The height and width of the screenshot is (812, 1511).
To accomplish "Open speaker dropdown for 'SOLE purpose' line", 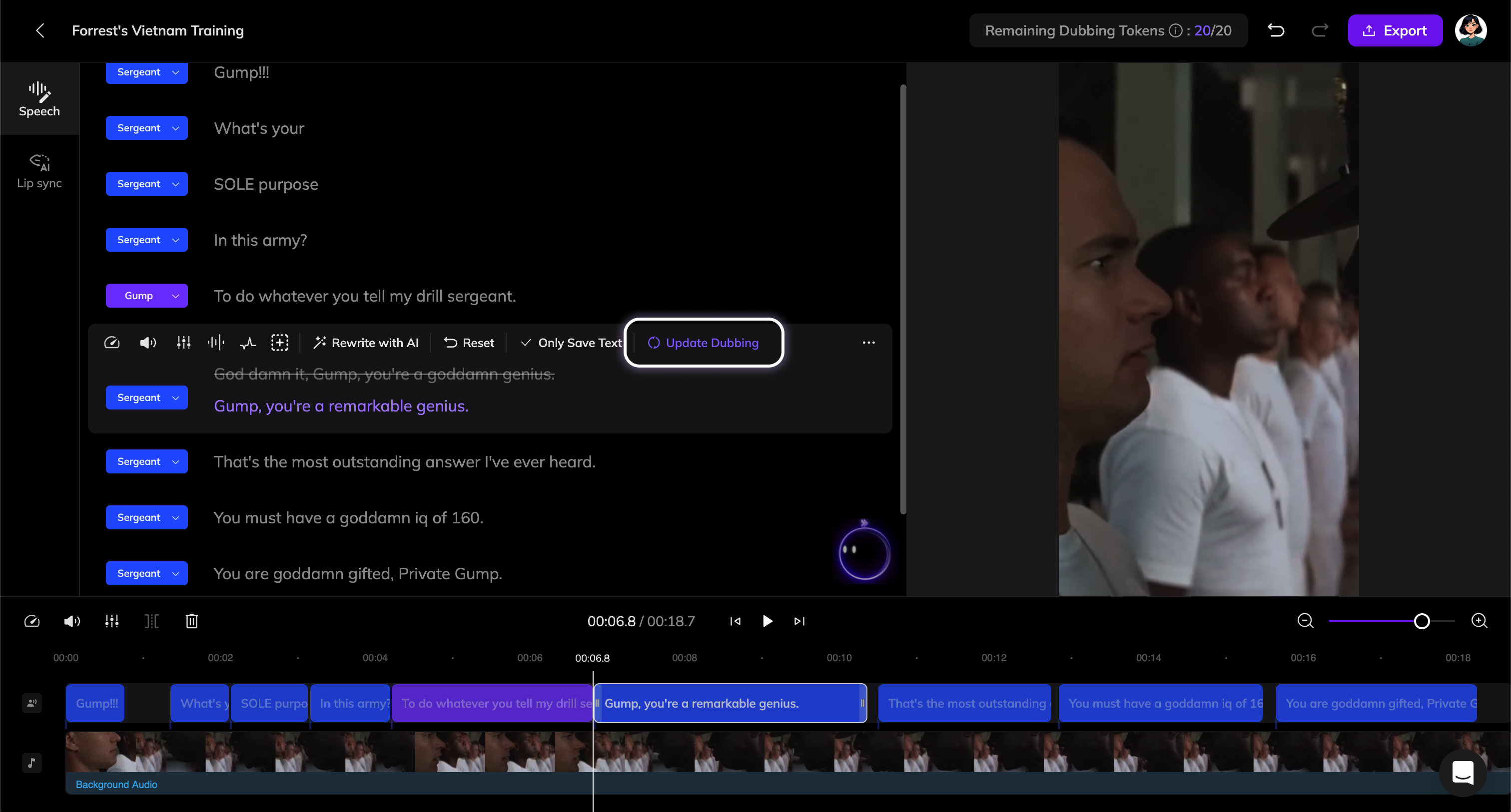I will (x=146, y=183).
